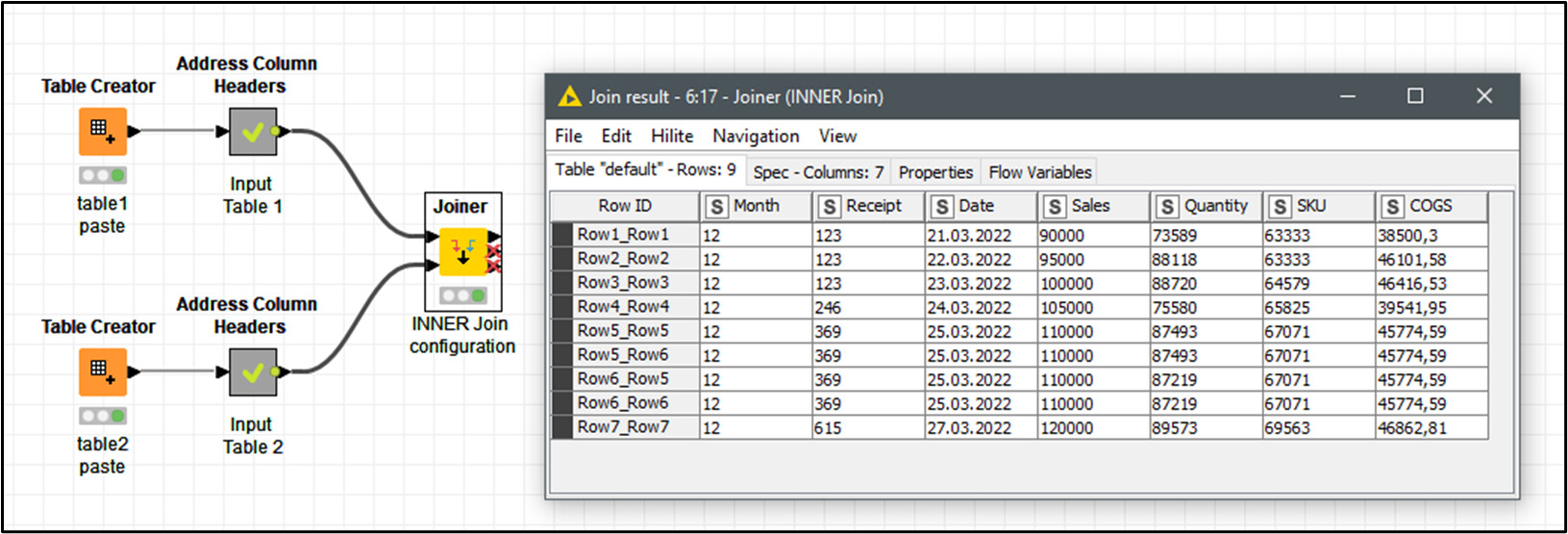This screenshot has width=1568, height=534.
Task: Click Sales cell 120000
Action: [x=1093, y=427]
